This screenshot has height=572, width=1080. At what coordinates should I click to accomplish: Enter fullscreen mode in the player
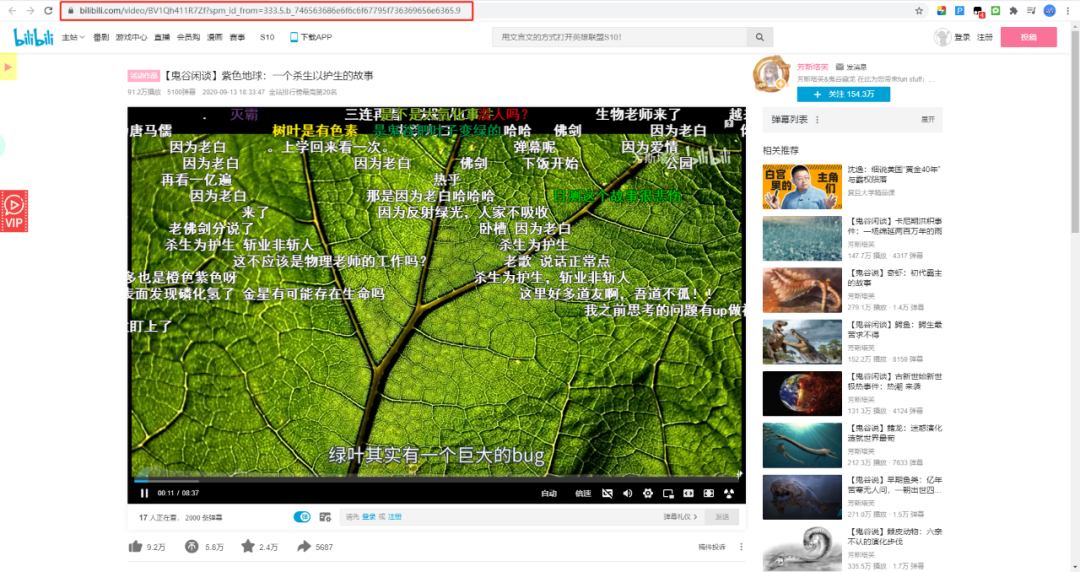[x=709, y=493]
